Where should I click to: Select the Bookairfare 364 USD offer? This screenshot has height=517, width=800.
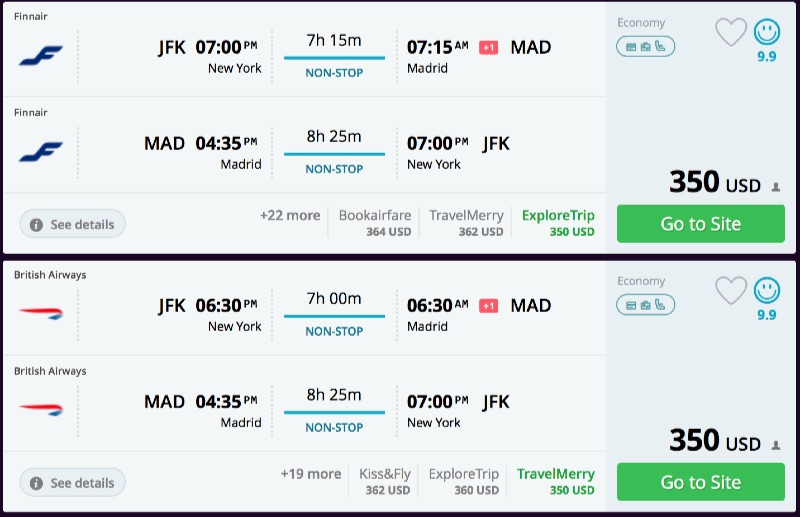click(375, 223)
